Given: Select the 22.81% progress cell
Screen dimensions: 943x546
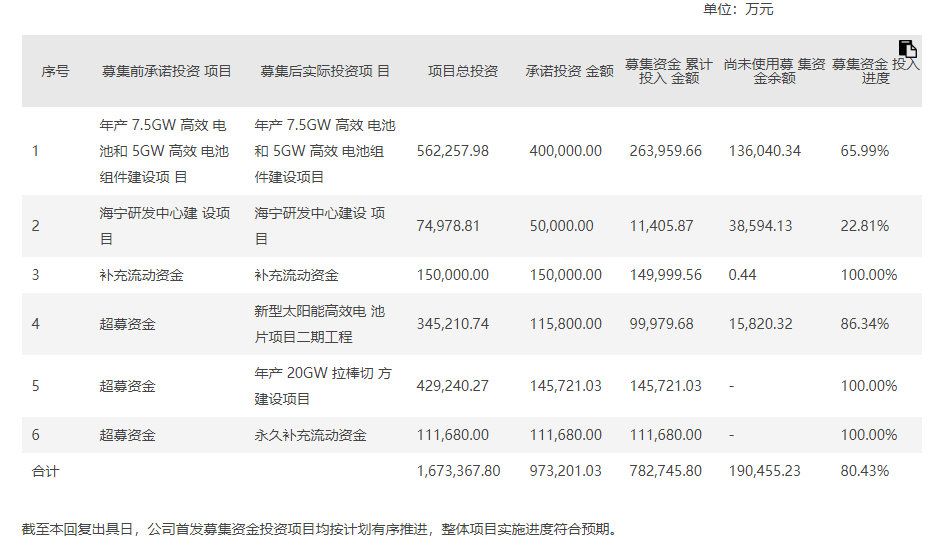Looking at the screenshot, I should 864,226.
